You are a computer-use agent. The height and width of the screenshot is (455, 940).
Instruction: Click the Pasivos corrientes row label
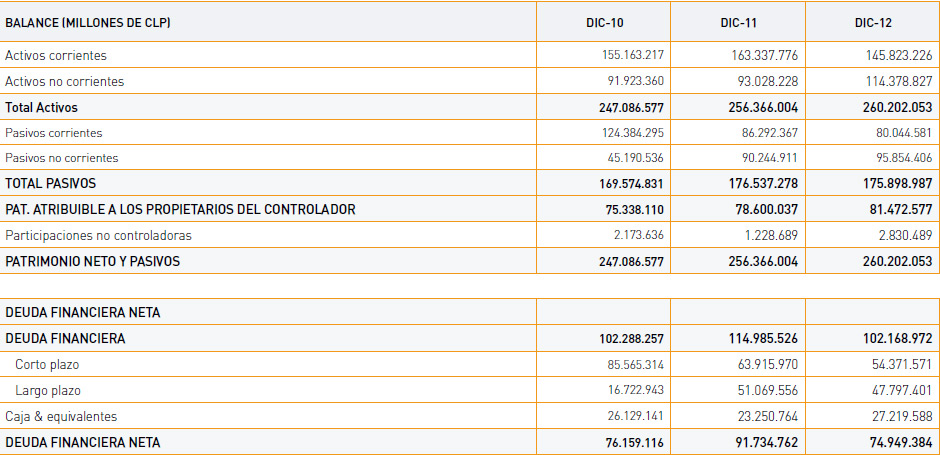tap(53, 132)
